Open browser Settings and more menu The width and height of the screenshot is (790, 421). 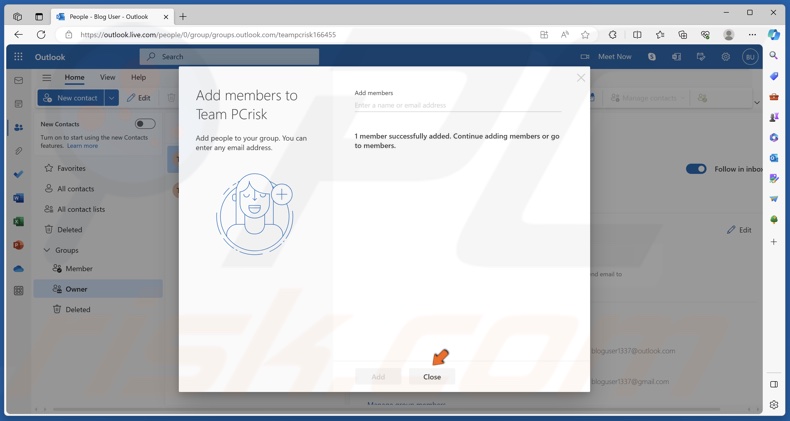coord(752,35)
